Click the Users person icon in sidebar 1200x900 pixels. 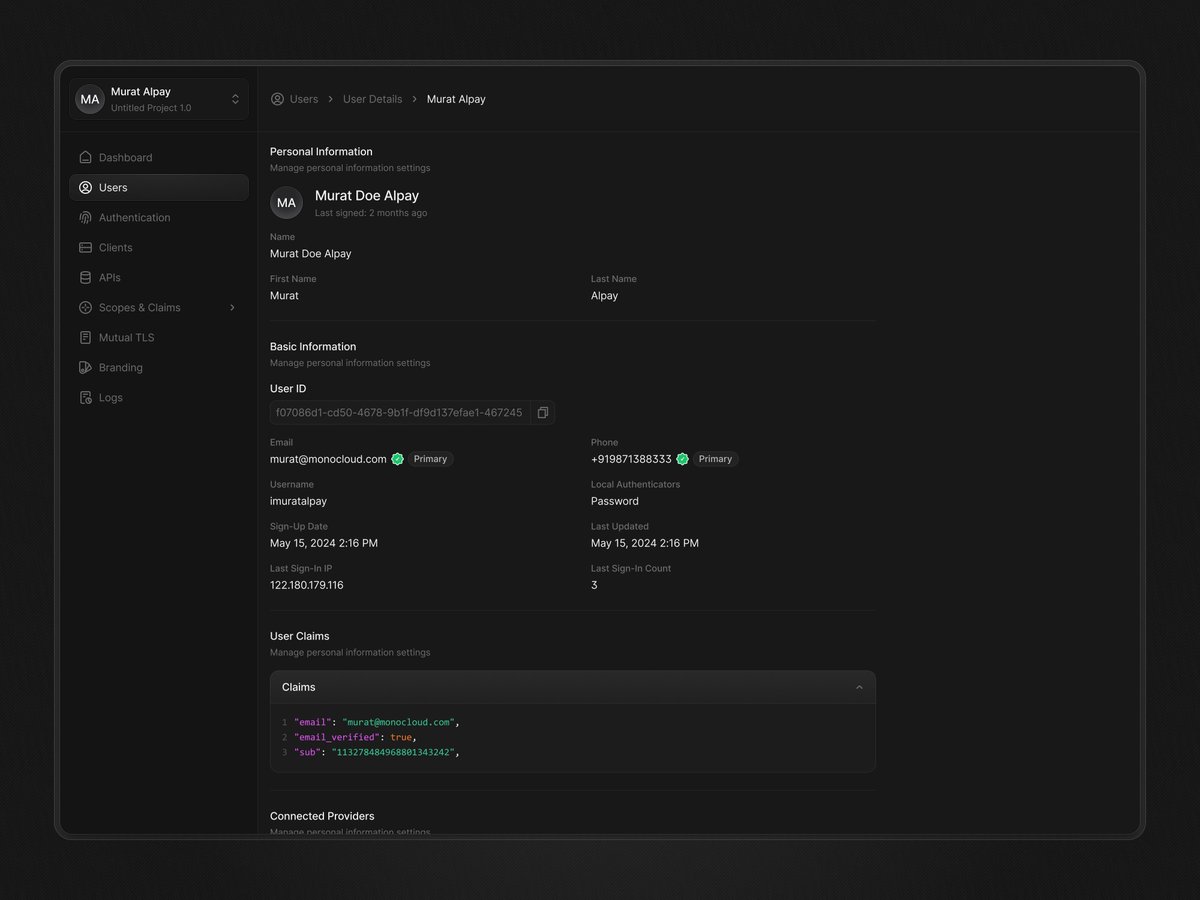pyautogui.click(x=86, y=187)
